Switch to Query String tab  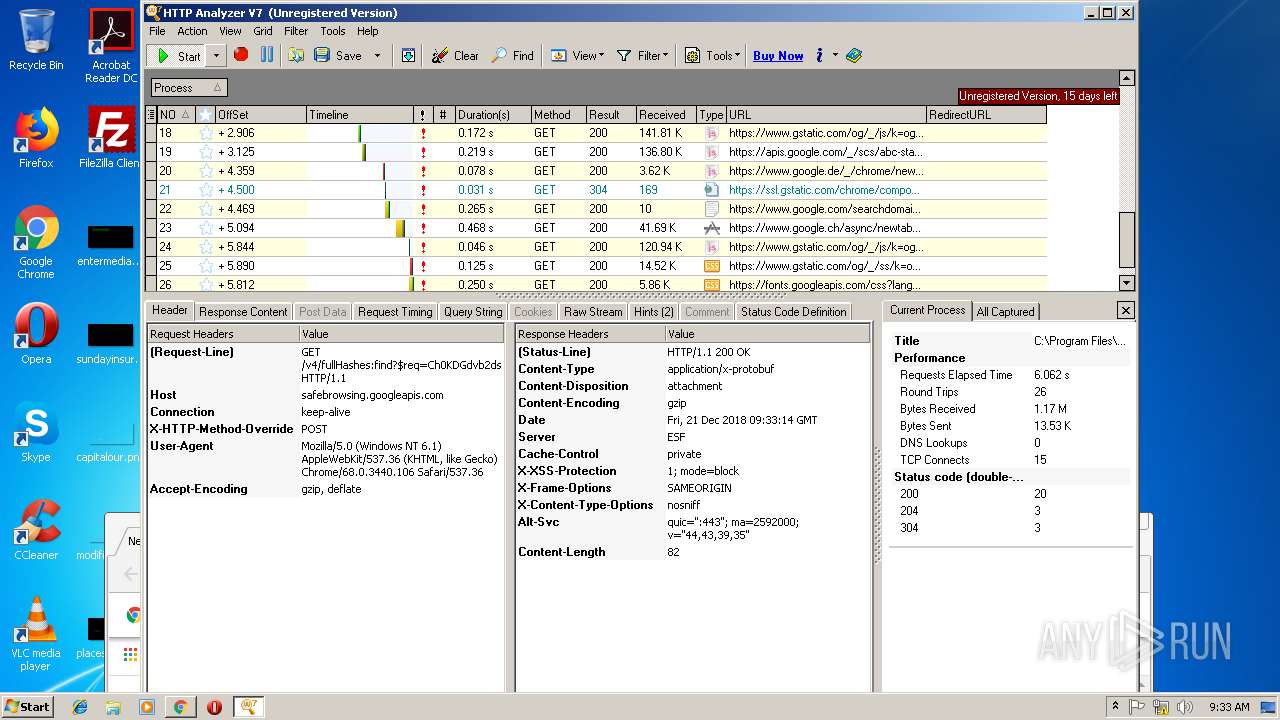(473, 312)
